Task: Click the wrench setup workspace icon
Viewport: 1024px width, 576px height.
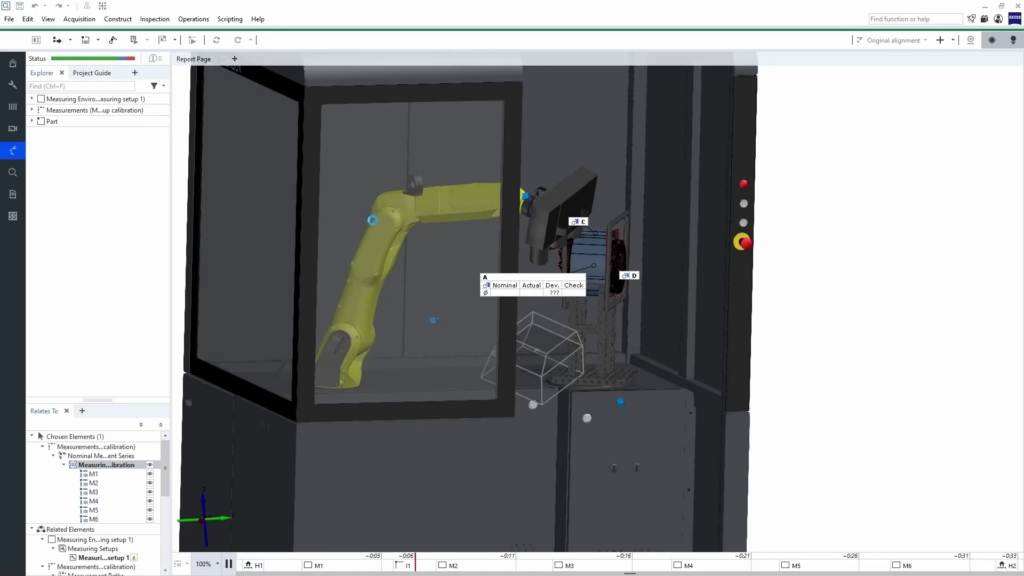Action: [12, 85]
